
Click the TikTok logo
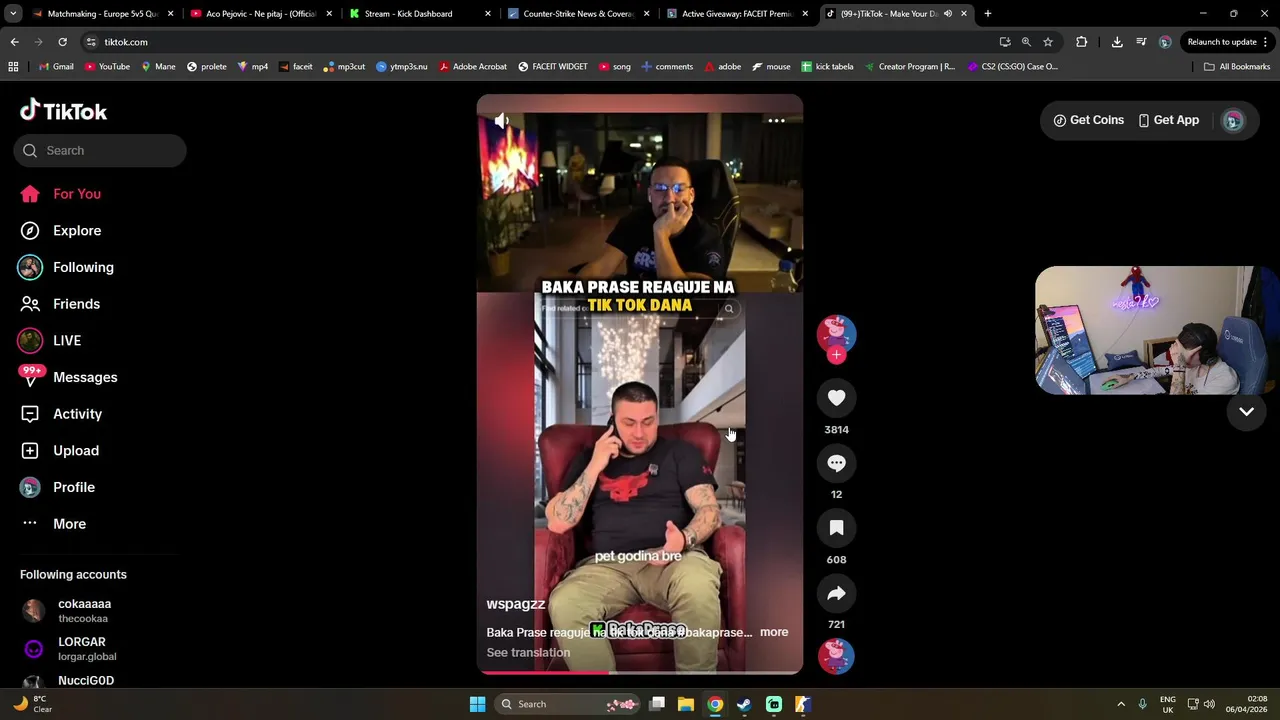pos(63,110)
